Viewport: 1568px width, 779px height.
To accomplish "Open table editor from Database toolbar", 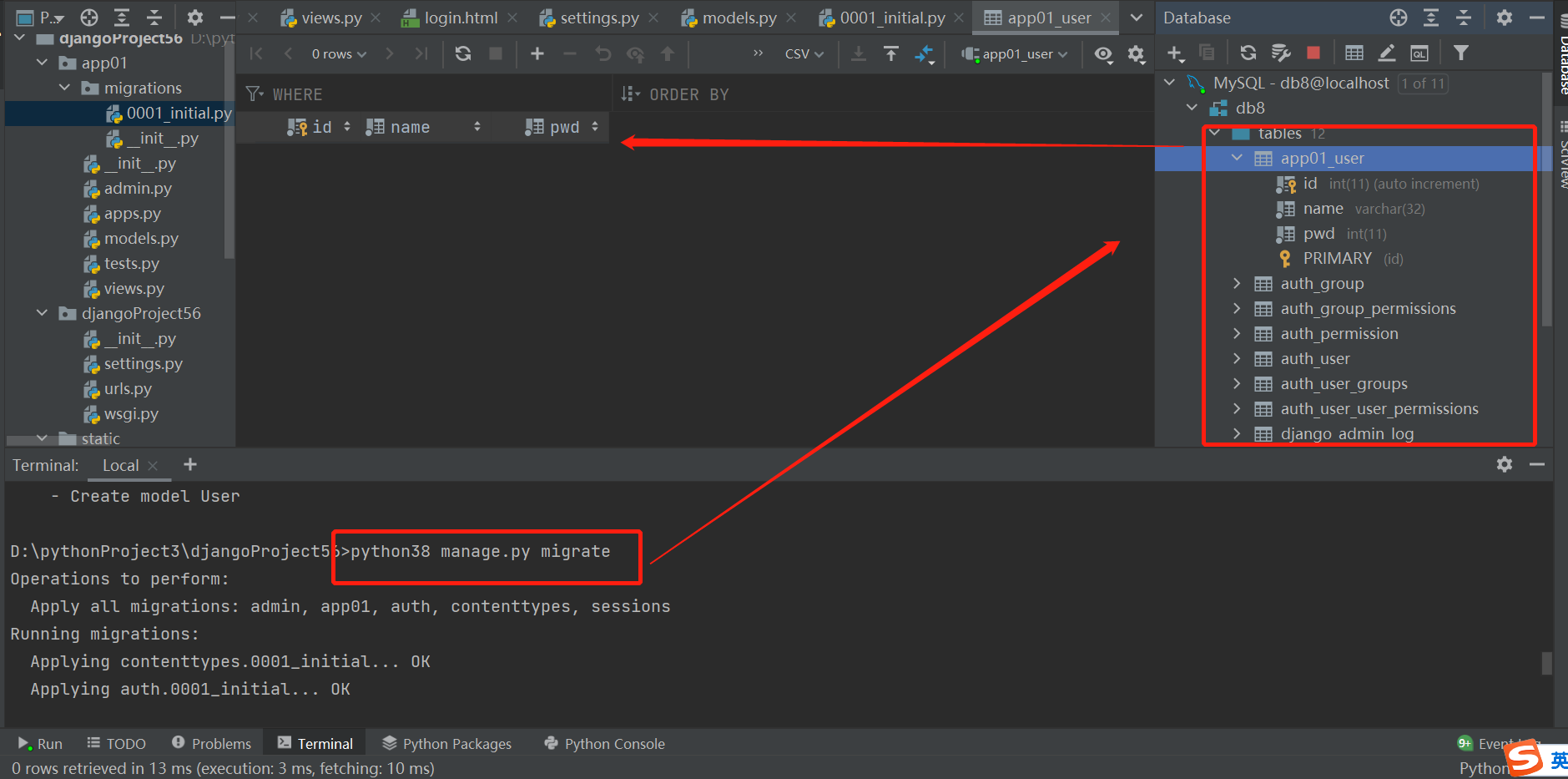I will [x=1354, y=53].
